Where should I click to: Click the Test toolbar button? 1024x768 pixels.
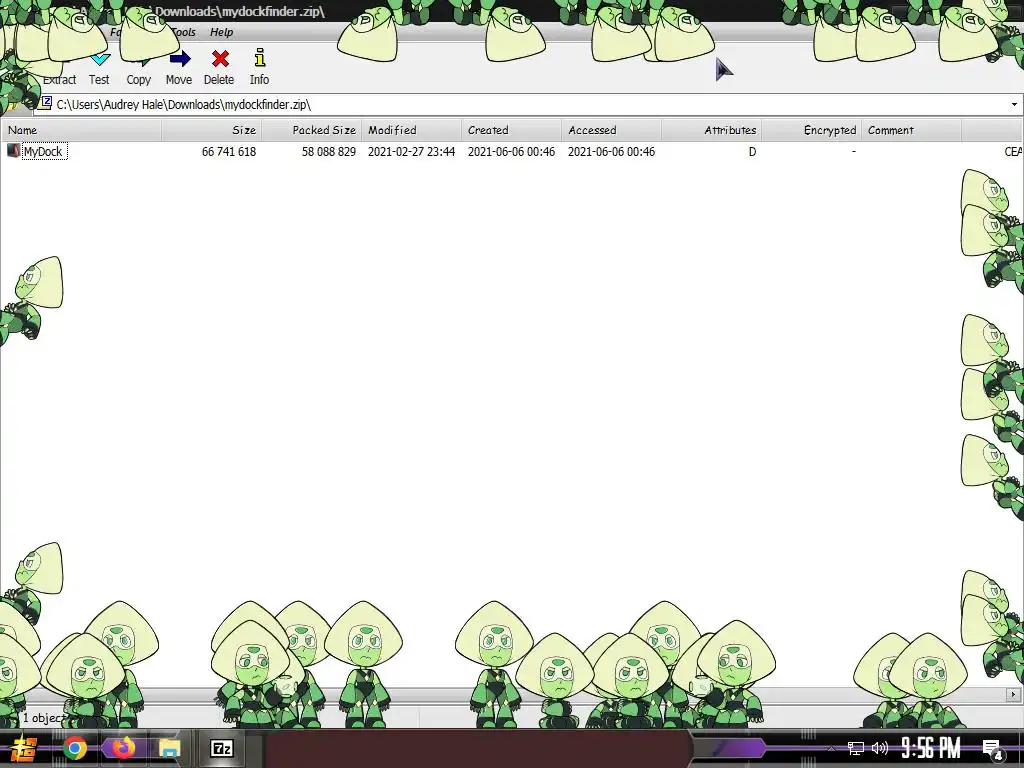pyautogui.click(x=99, y=68)
